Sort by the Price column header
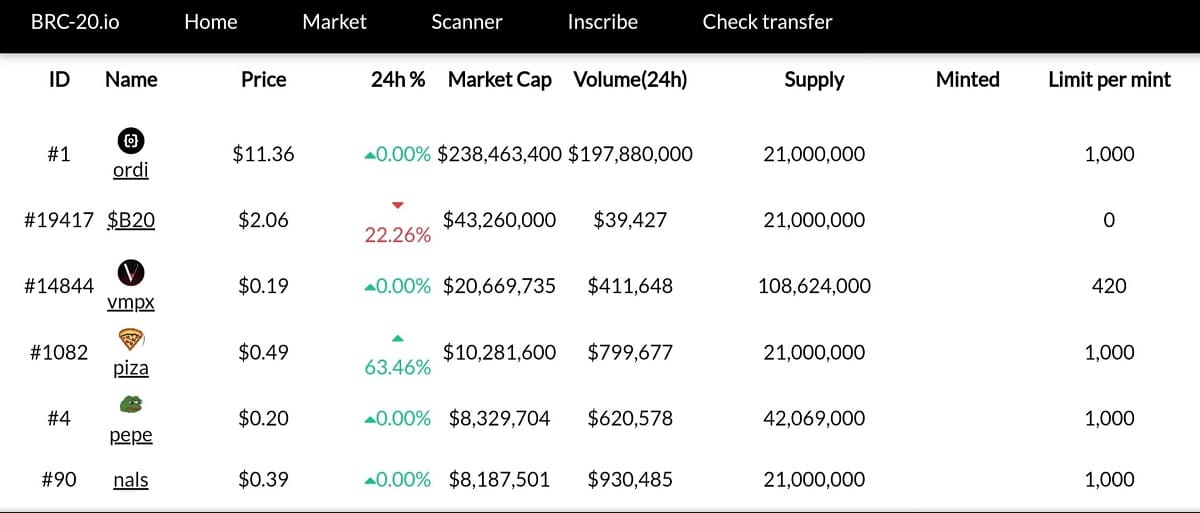Image resolution: width=1200 pixels, height=513 pixels. point(264,80)
